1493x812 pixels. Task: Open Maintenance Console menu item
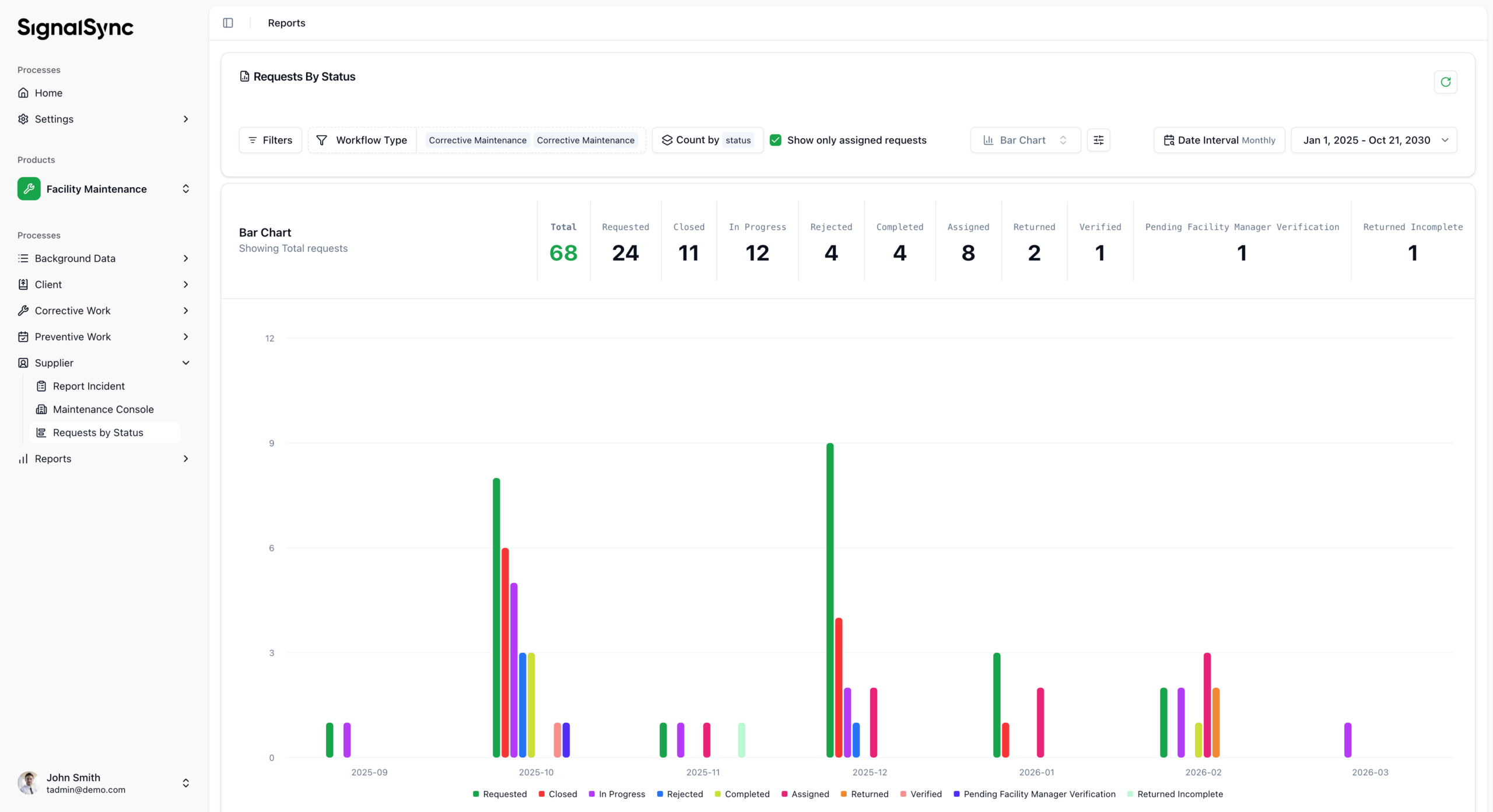pyautogui.click(x=103, y=409)
